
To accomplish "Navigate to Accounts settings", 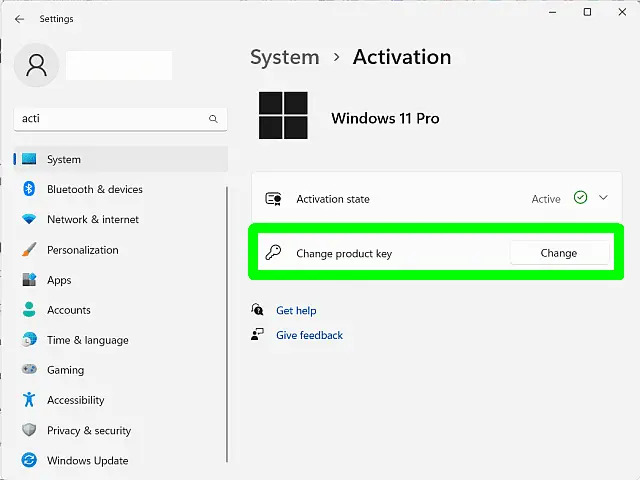I will [121, 310].
